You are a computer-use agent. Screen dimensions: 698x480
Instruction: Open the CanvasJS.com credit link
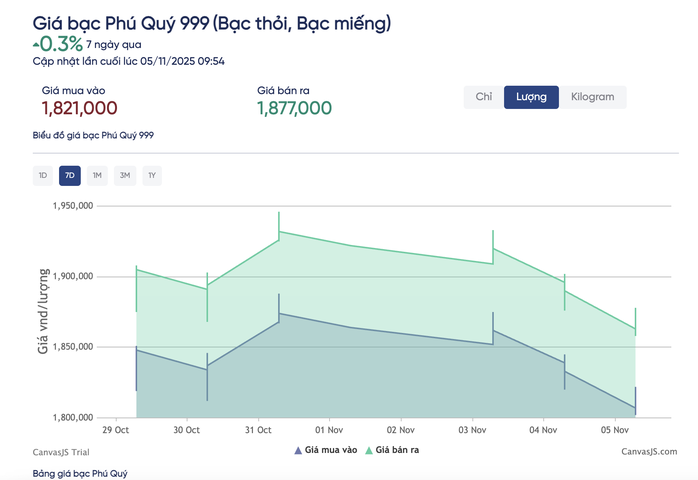[x=648, y=452]
